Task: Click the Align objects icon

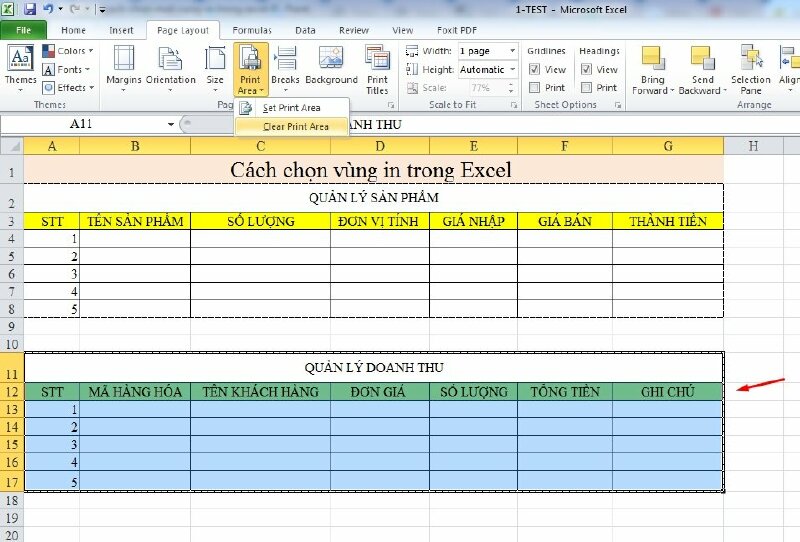Action: pyautogui.click(x=789, y=57)
